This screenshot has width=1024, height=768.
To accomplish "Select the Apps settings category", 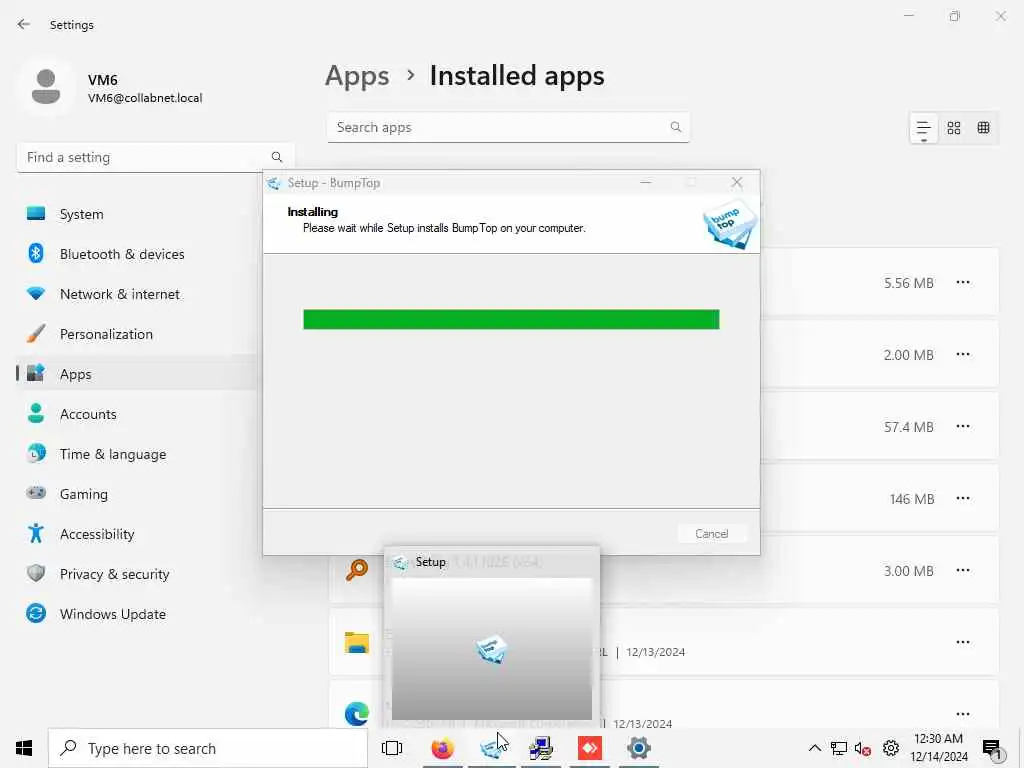I will click(137, 374).
